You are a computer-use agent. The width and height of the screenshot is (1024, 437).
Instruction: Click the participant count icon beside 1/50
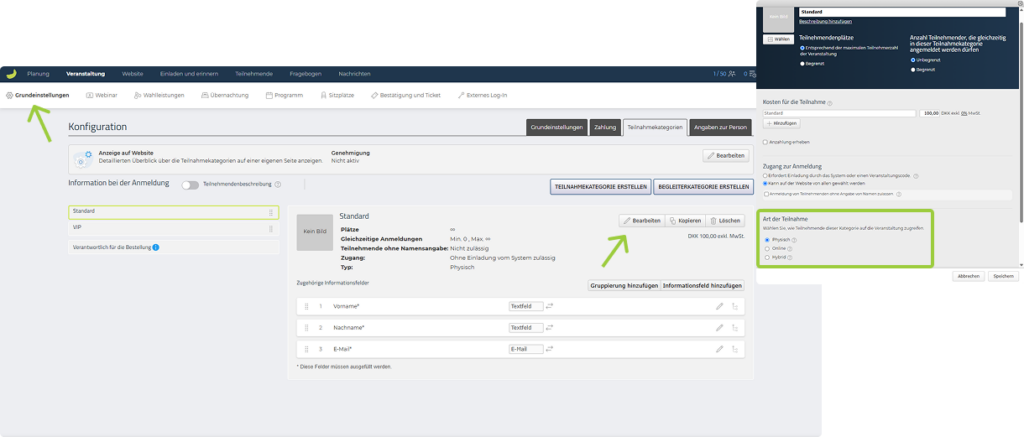(733, 74)
